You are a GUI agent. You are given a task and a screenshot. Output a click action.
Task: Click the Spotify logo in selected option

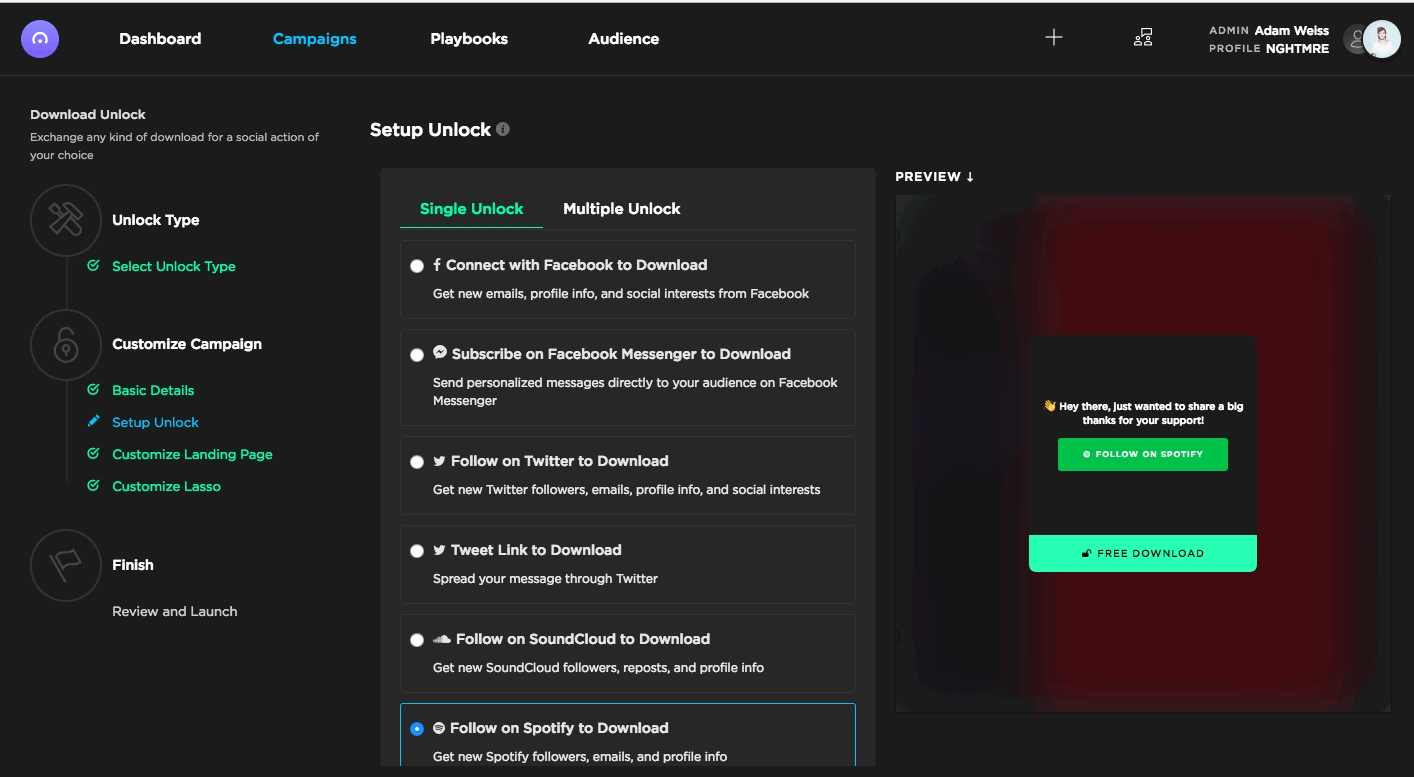click(x=439, y=728)
